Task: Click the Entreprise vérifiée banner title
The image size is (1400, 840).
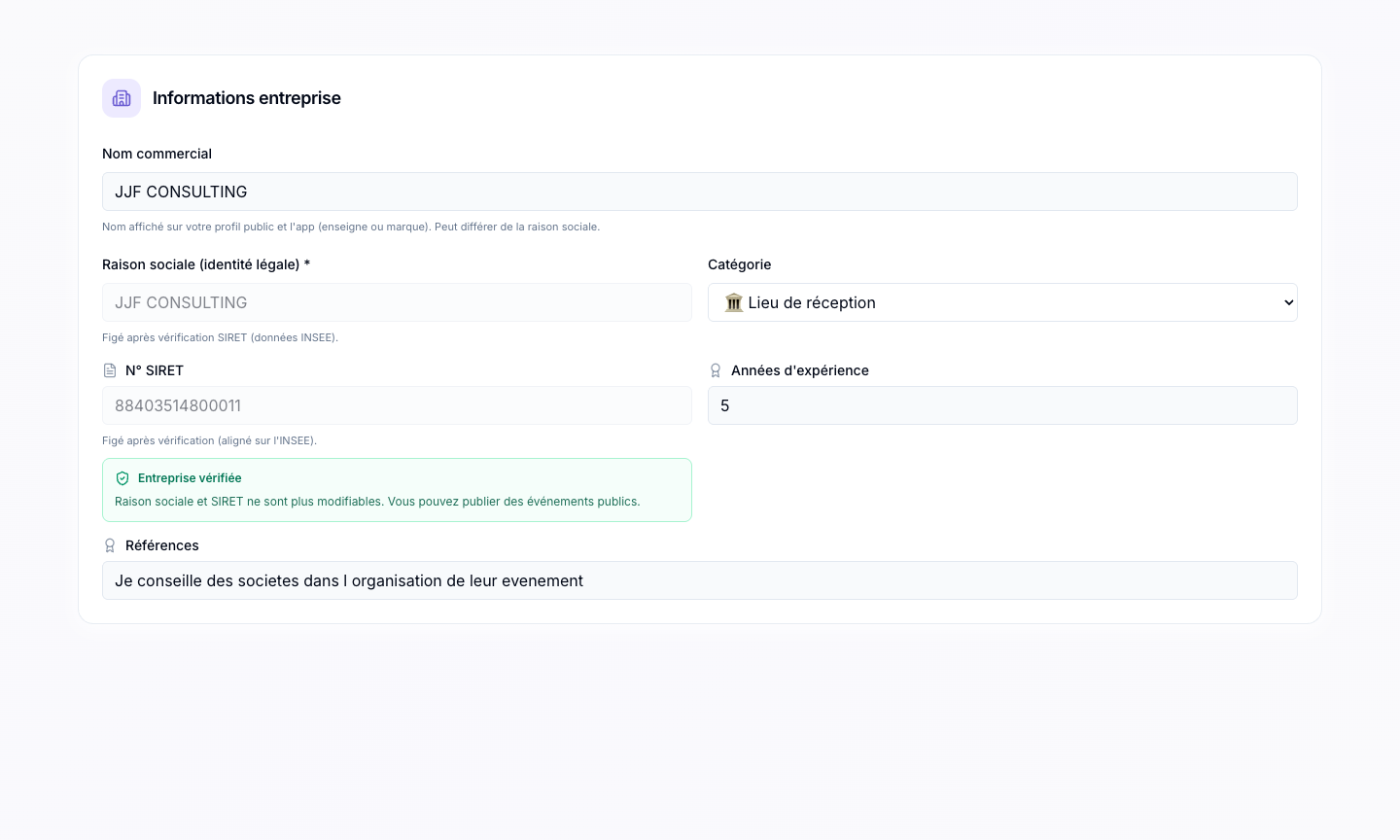Action: (x=190, y=478)
